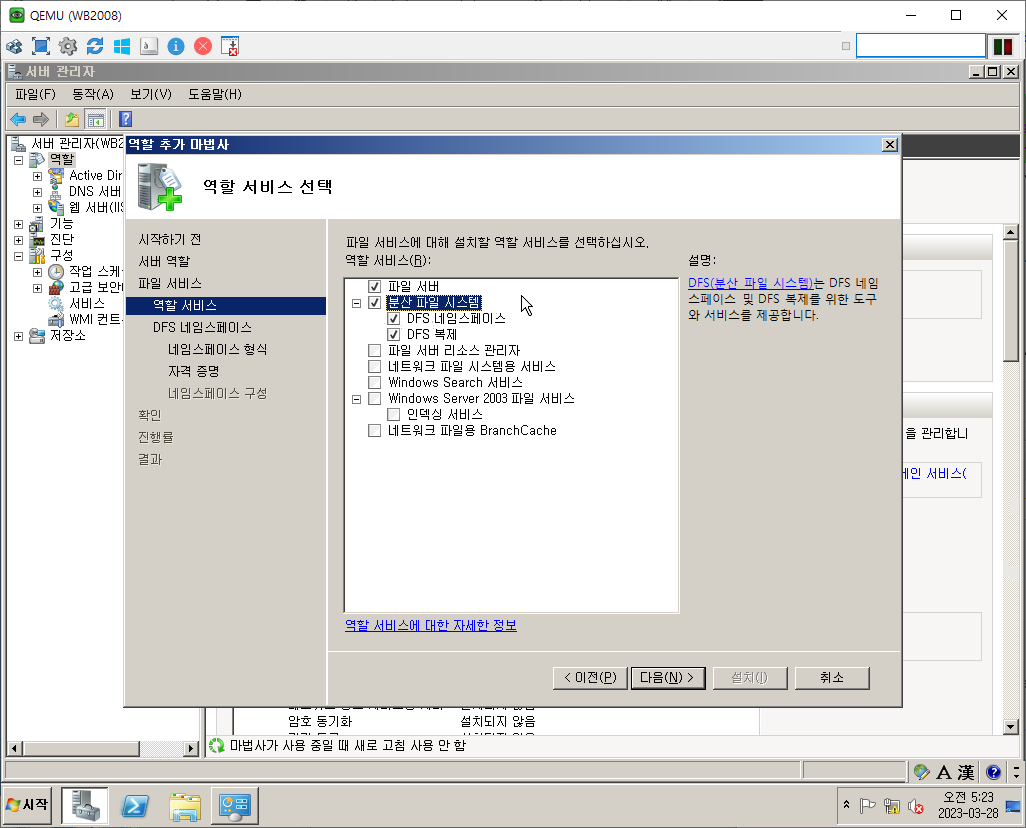Screen dimensions: 1026x828
Task: Click the screenshot save icon in QEMU toolbar
Action: (x=230, y=46)
